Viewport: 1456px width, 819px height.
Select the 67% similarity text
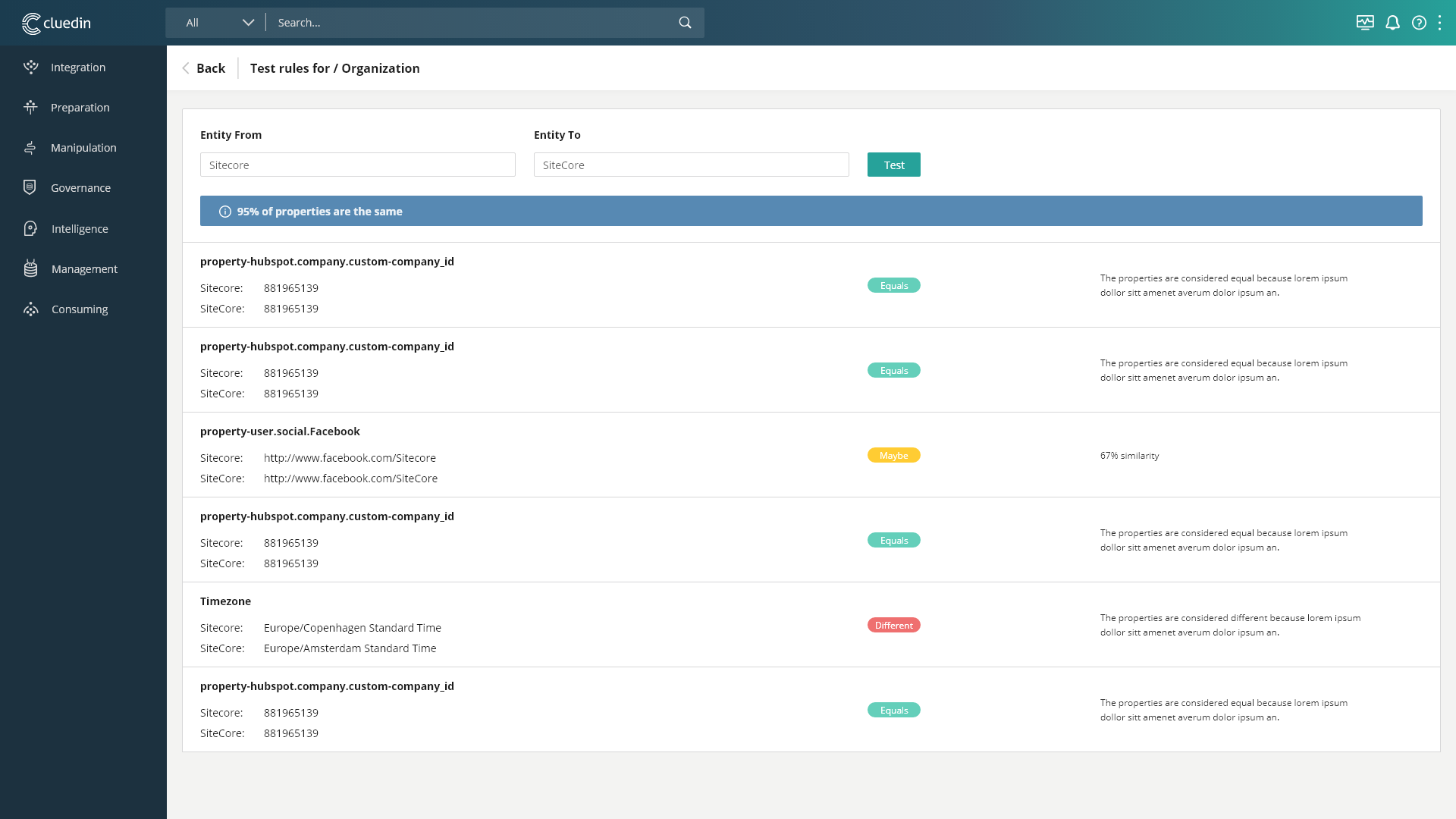pos(1129,456)
